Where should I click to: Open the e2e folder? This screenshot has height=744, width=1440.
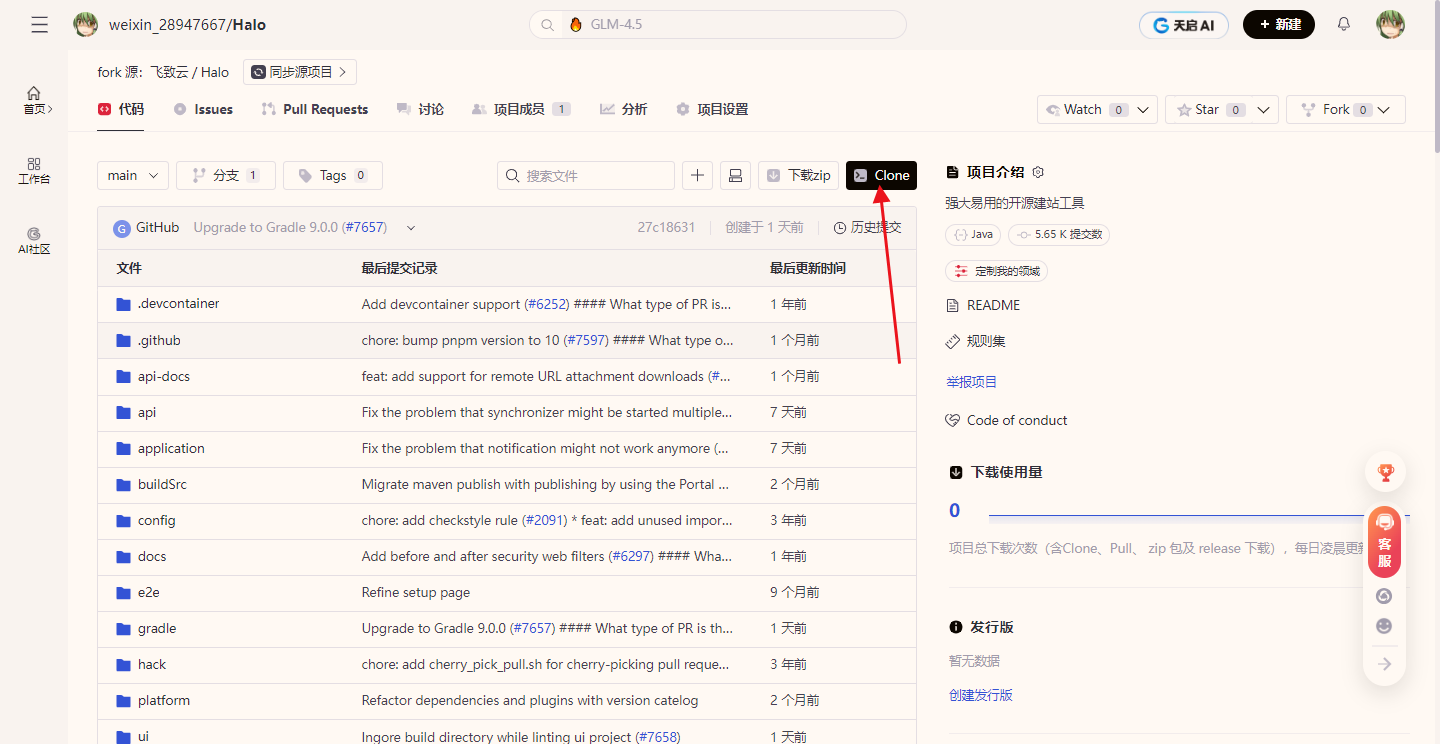click(x=148, y=592)
